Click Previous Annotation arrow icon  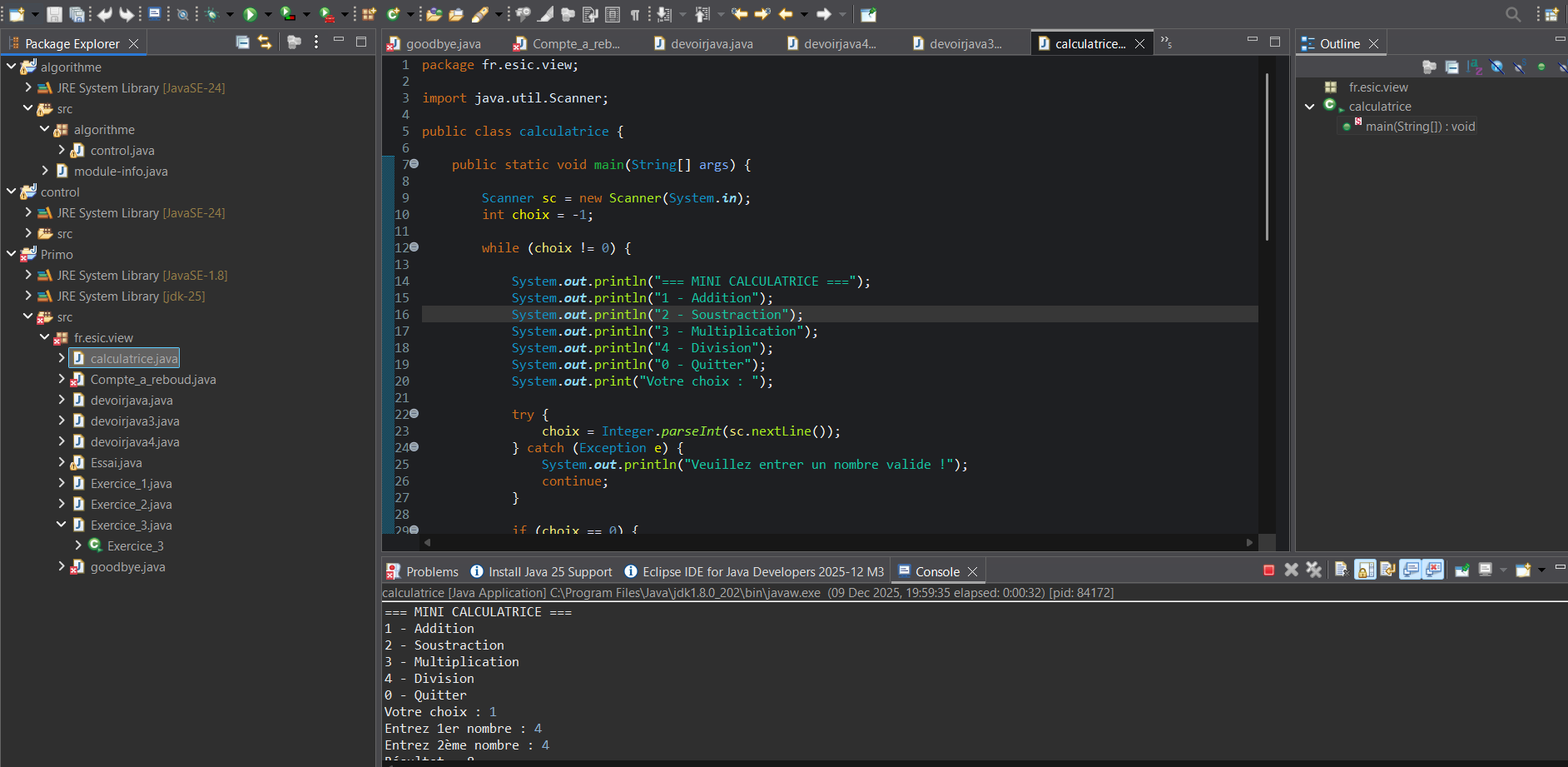coord(702,14)
